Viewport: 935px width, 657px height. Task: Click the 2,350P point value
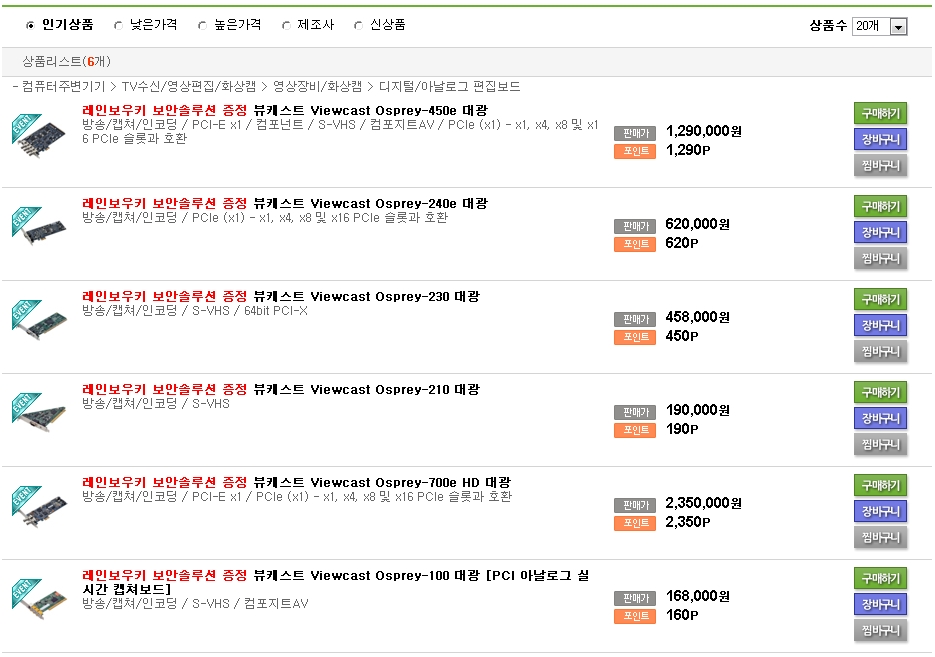[688, 522]
